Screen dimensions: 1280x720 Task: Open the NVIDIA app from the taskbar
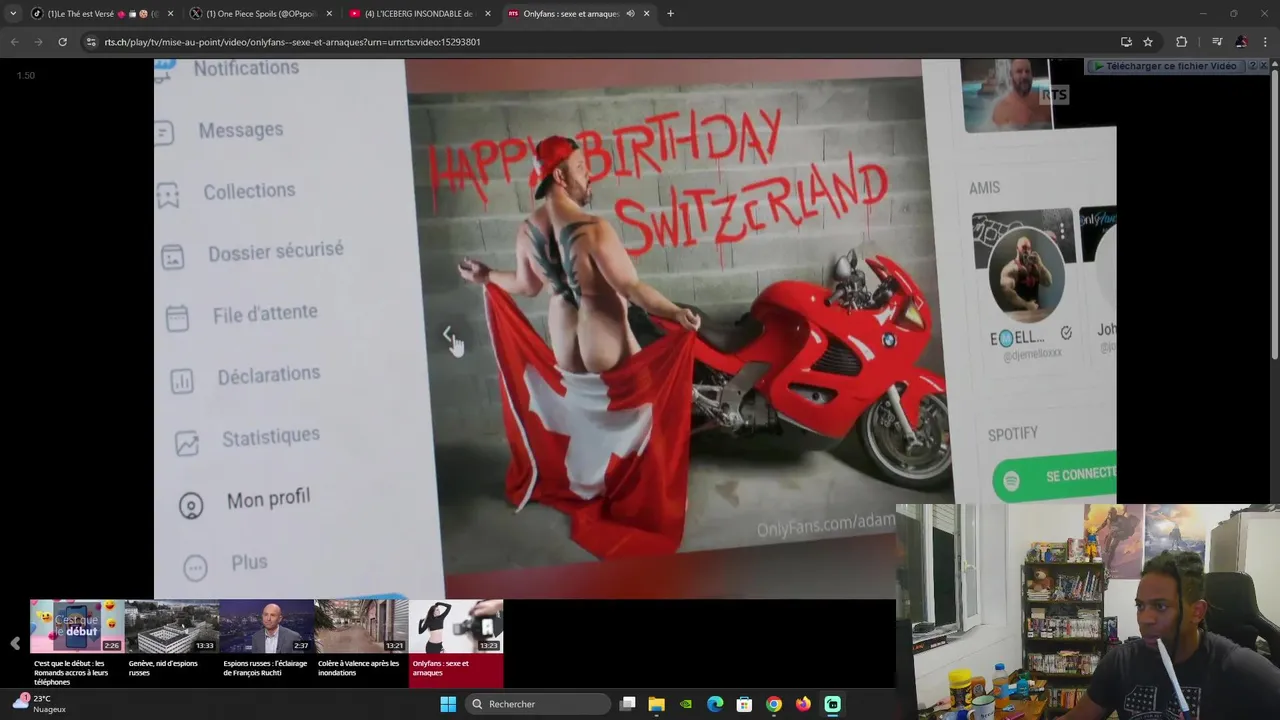click(685, 704)
